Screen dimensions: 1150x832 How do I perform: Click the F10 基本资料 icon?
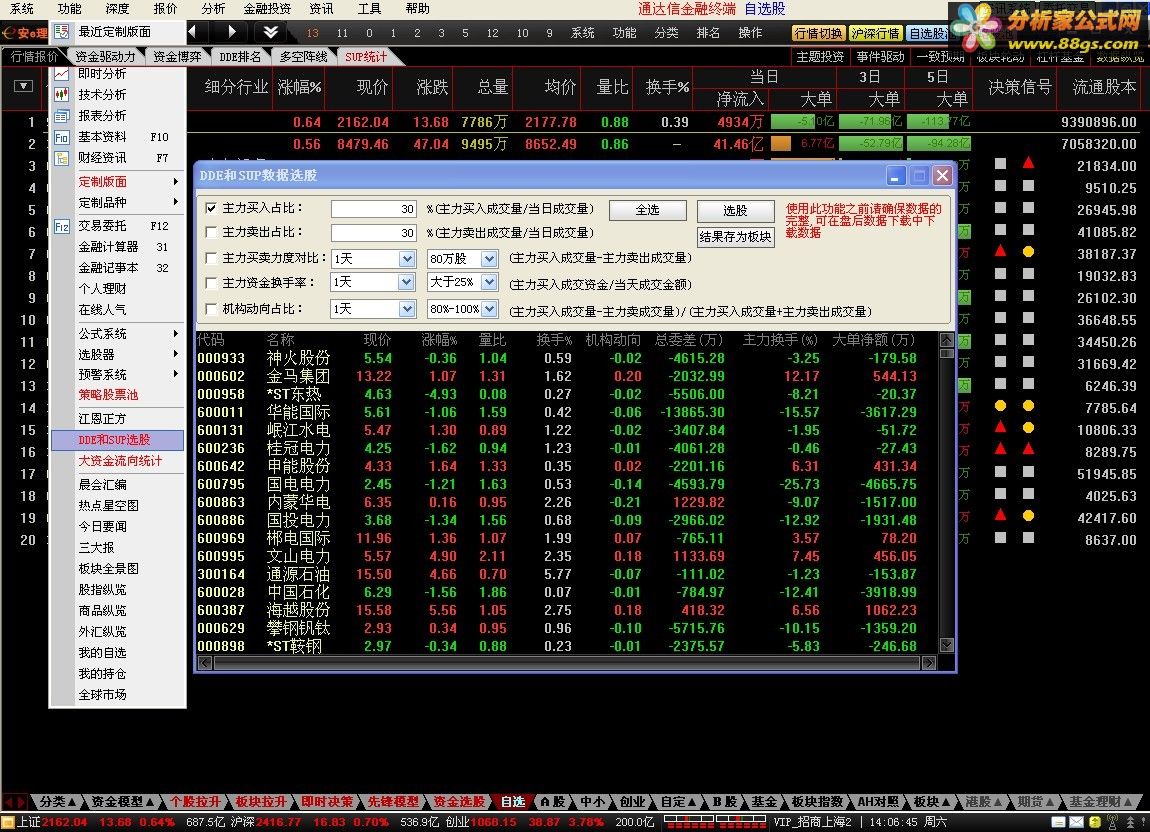click(x=62, y=137)
